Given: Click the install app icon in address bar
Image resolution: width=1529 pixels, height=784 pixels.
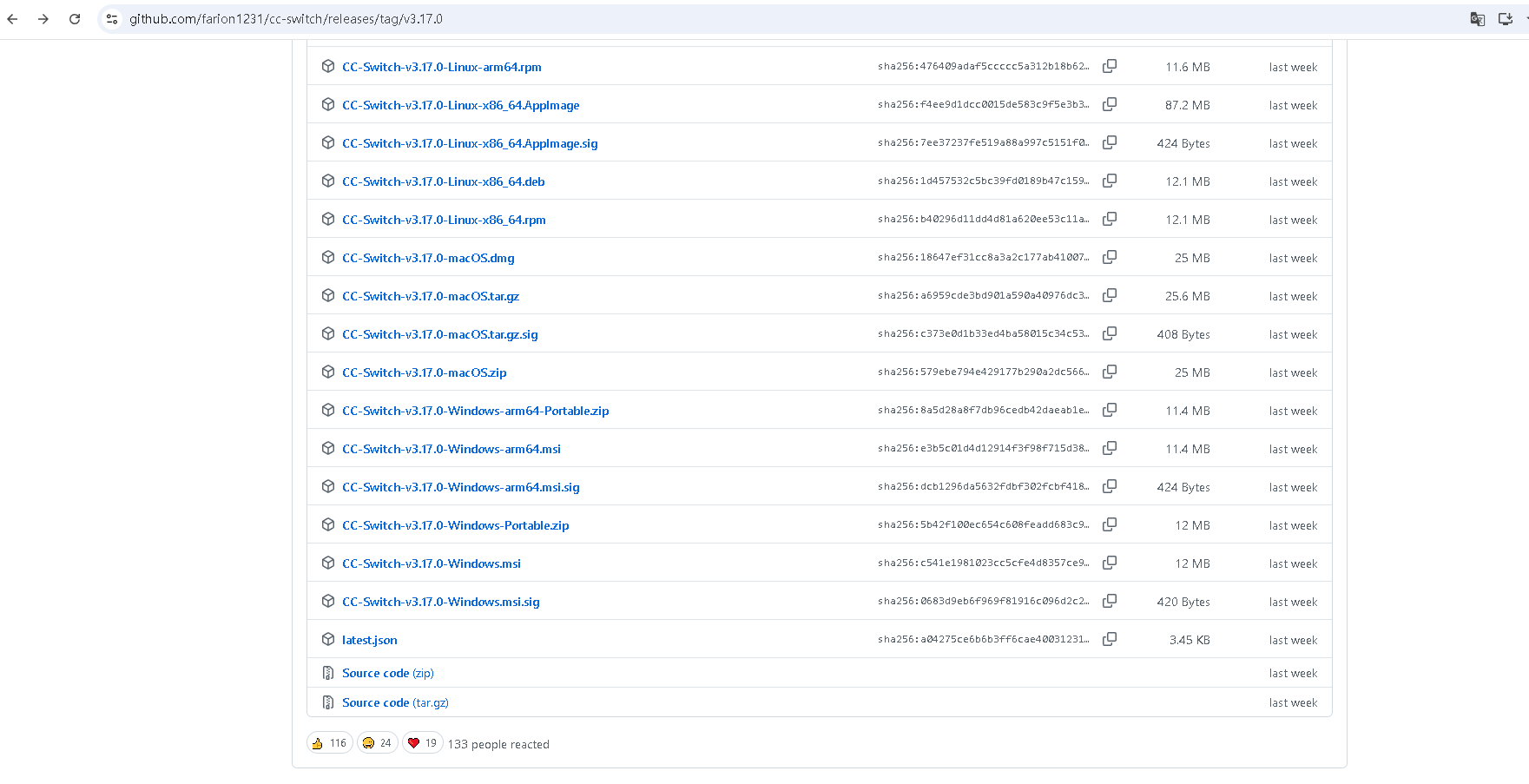Looking at the screenshot, I should coord(1506,19).
